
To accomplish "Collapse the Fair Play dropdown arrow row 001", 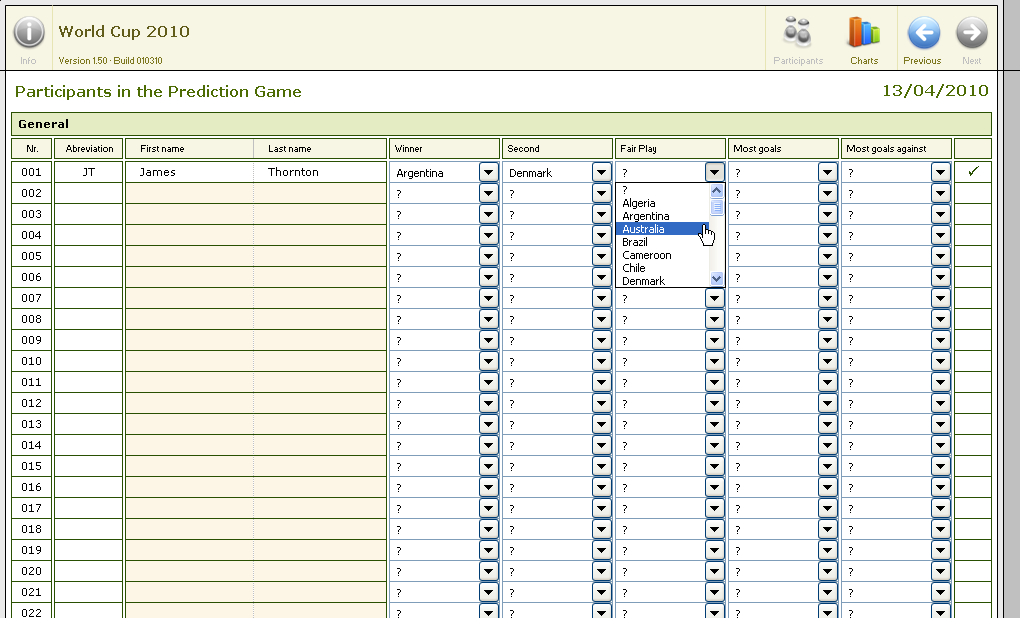I will click(714, 172).
